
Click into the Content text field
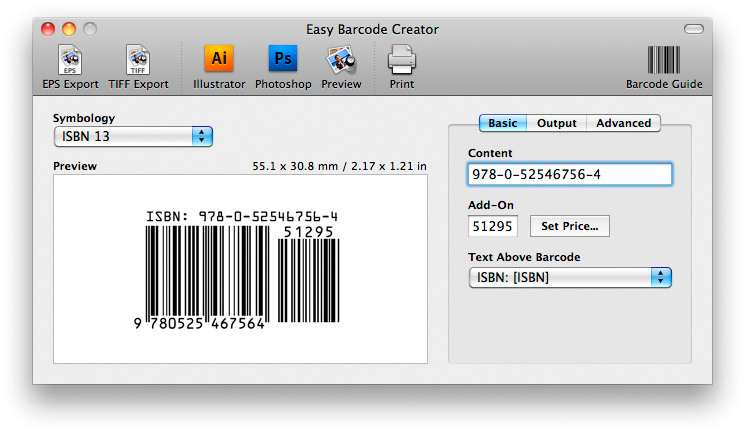click(x=569, y=174)
